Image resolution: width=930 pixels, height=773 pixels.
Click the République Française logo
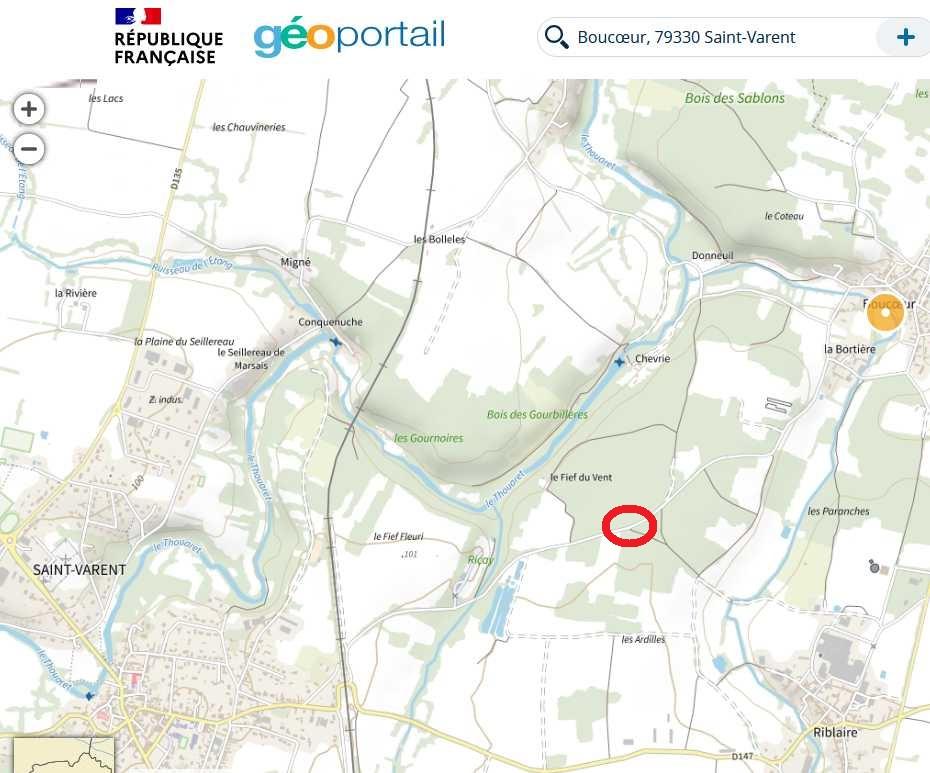tap(168, 37)
